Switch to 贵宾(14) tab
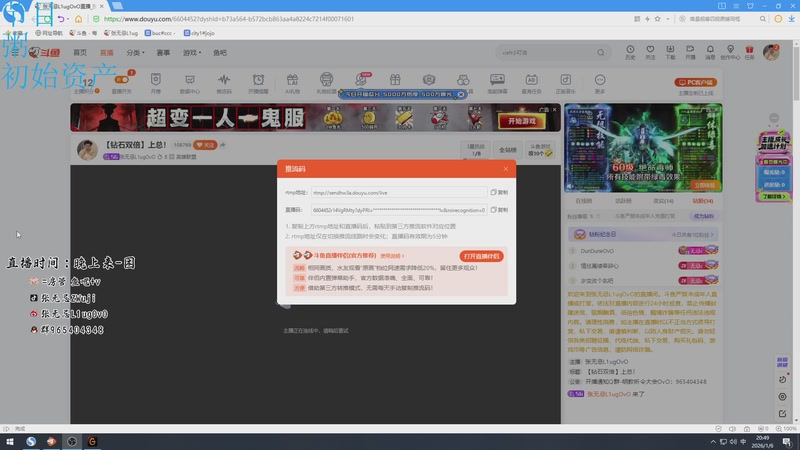Viewport: 800px width, 450px height. tap(663, 201)
